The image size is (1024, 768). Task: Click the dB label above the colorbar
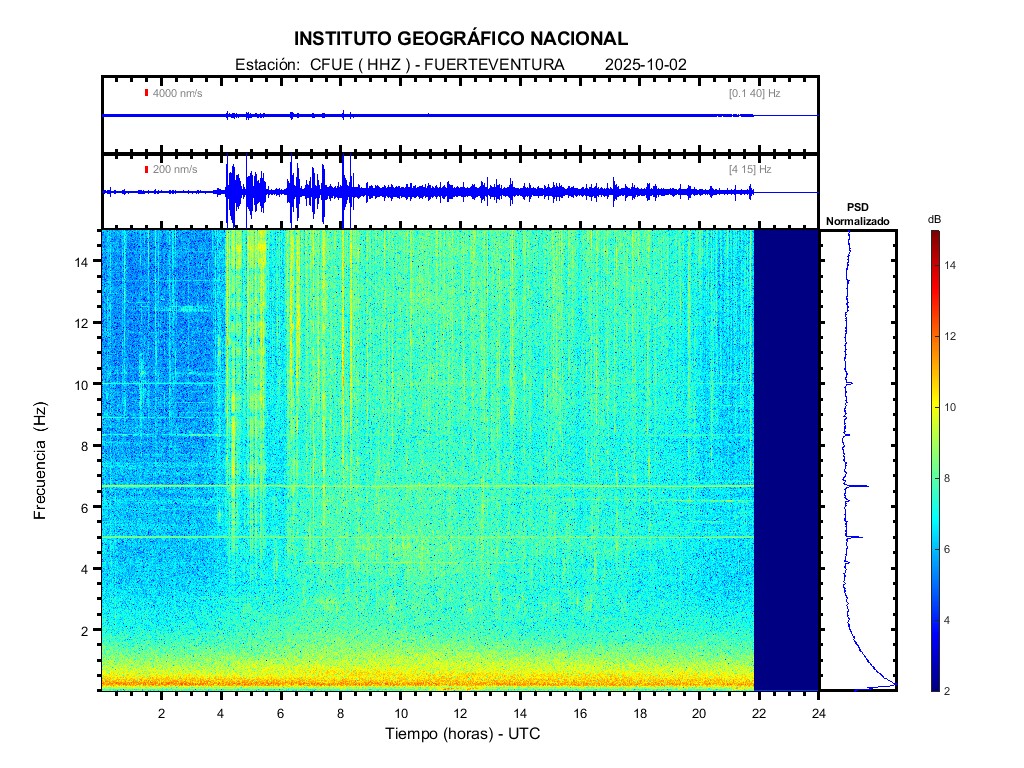click(933, 219)
